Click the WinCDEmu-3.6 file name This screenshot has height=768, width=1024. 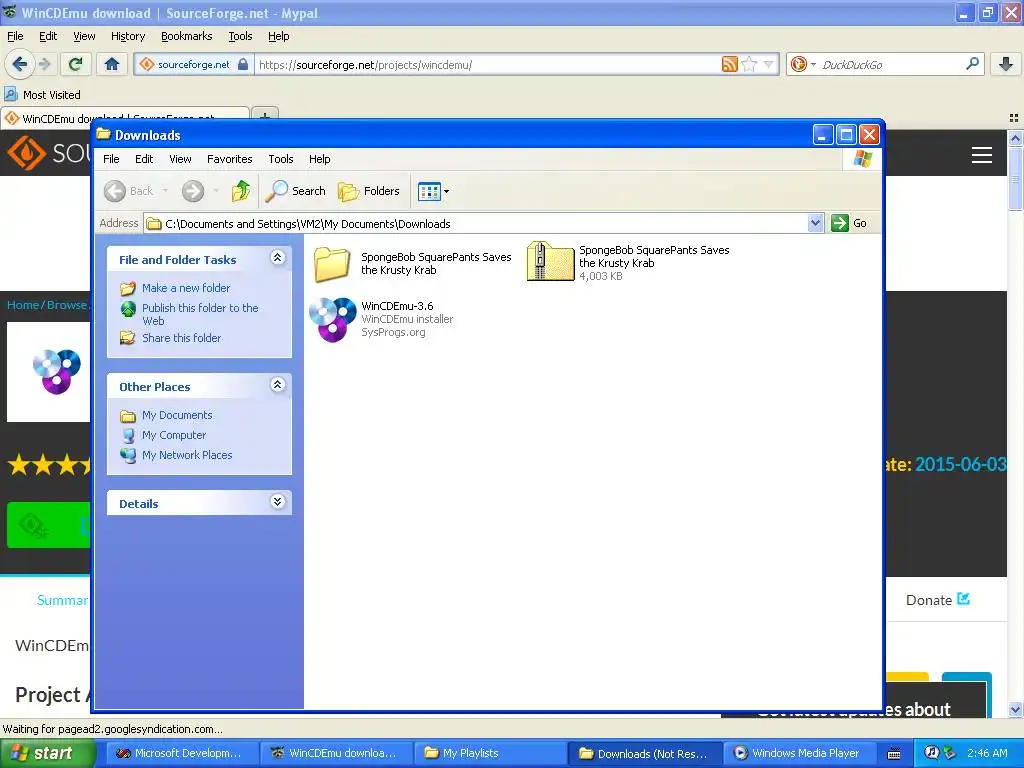[x=397, y=306]
